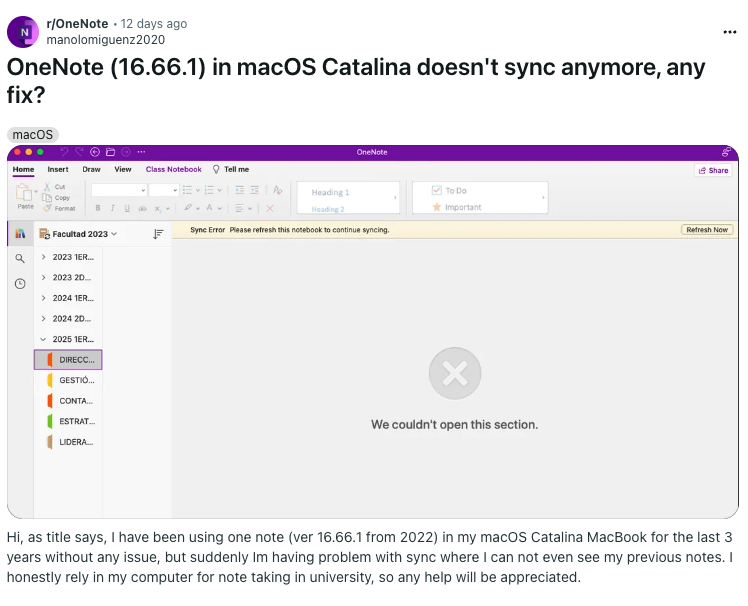Open Recent notes clock icon
The image size is (748, 606).
coord(20,284)
